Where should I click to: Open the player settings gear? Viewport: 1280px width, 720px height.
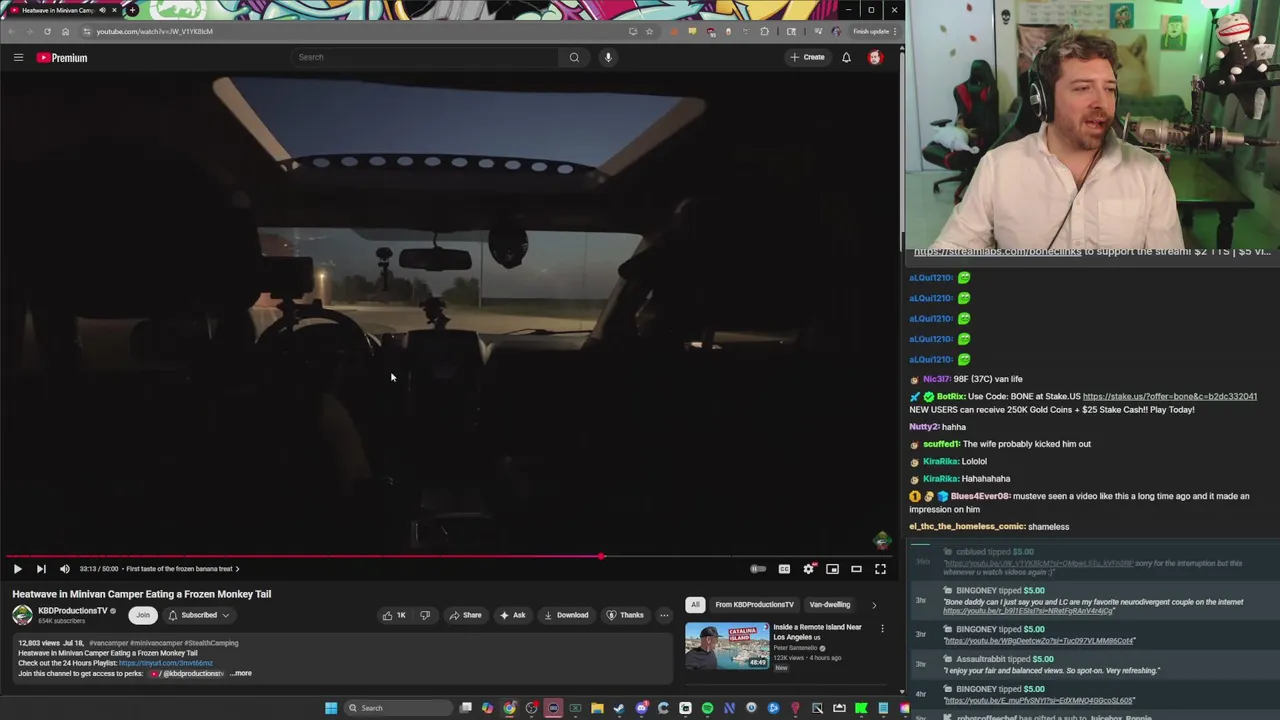(808, 569)
